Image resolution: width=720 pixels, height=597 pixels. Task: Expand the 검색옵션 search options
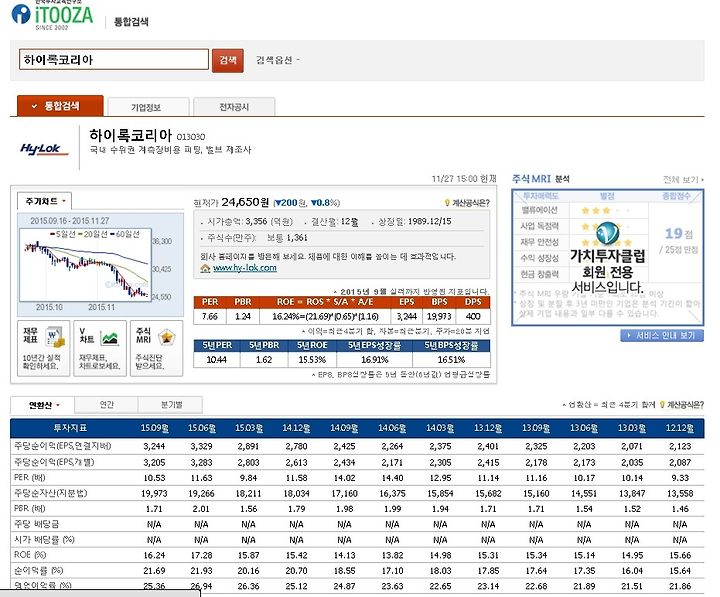click(277, 60)
